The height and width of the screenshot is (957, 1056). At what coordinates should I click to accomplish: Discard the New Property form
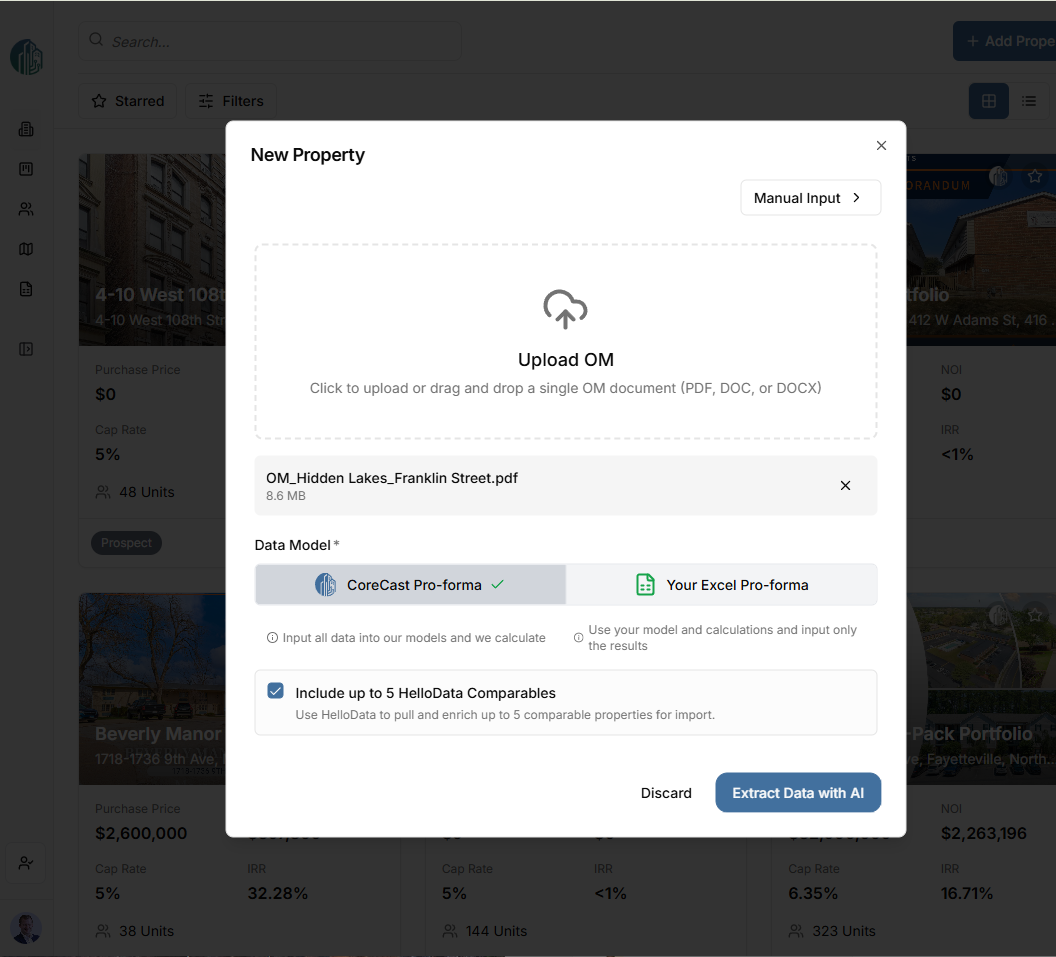click(x=666, y=792)
